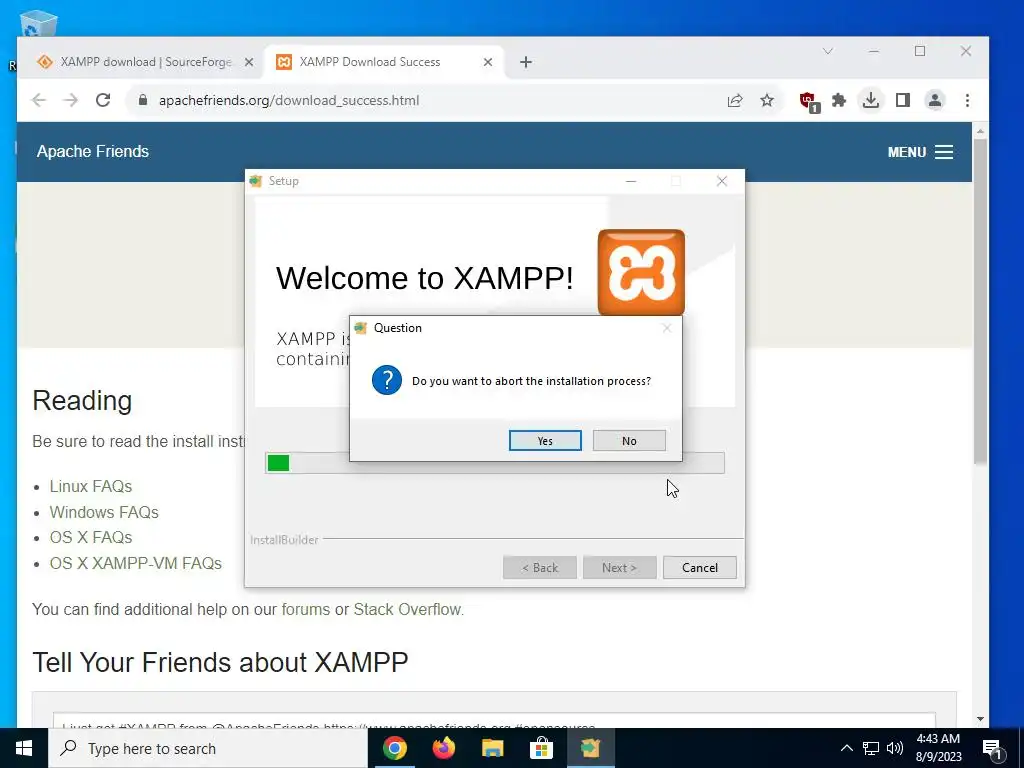
Task: Click the Reading heading text
Action: click(x=82, y=400)
